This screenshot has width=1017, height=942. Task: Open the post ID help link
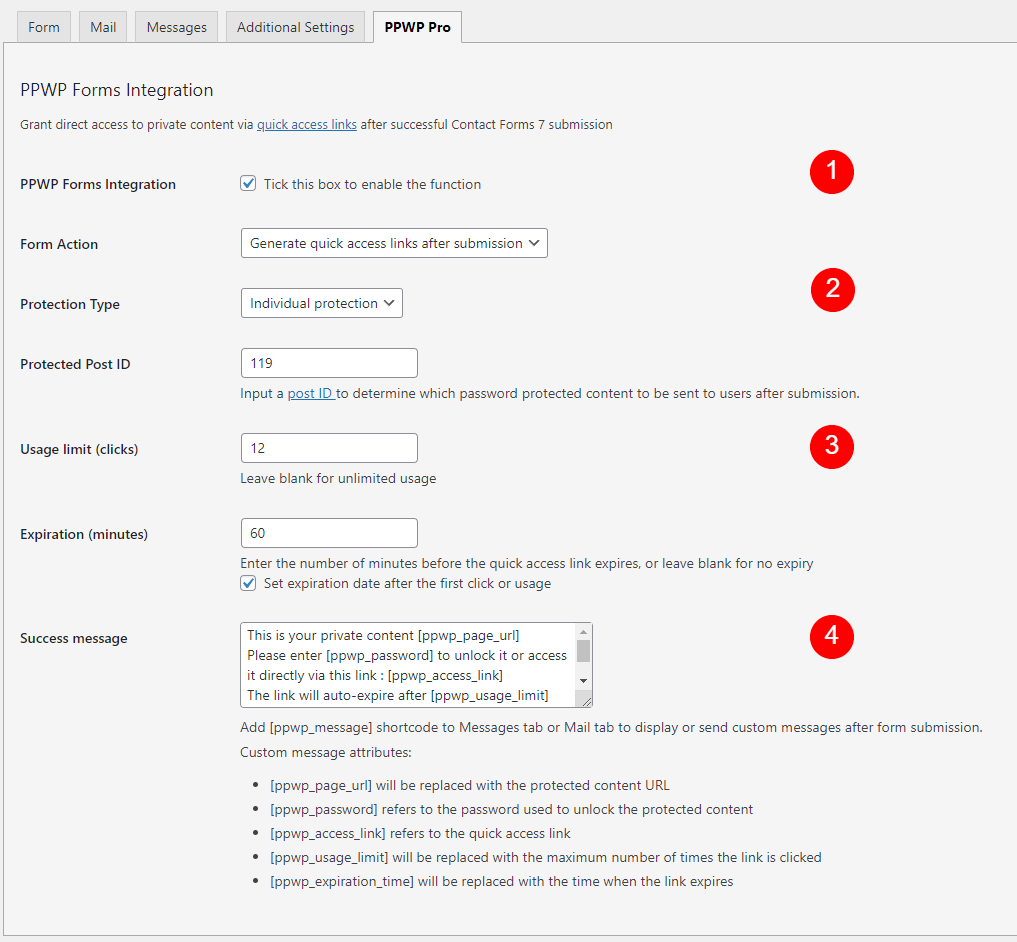[311, 393]
